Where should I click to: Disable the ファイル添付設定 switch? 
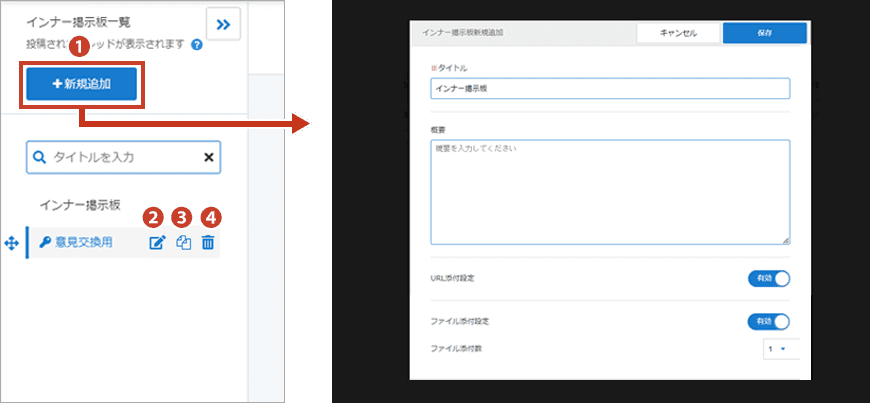[x=768, y=321]
